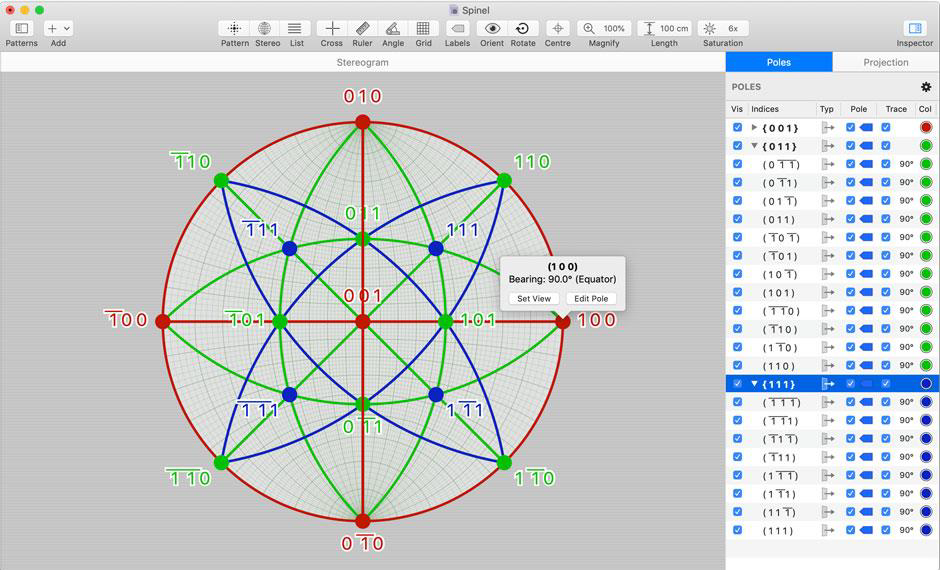This screenshot has width=940, height=570.
Task: Select the Ruler measuring tool
Action: pyautogui.click(x=362, y=28)
